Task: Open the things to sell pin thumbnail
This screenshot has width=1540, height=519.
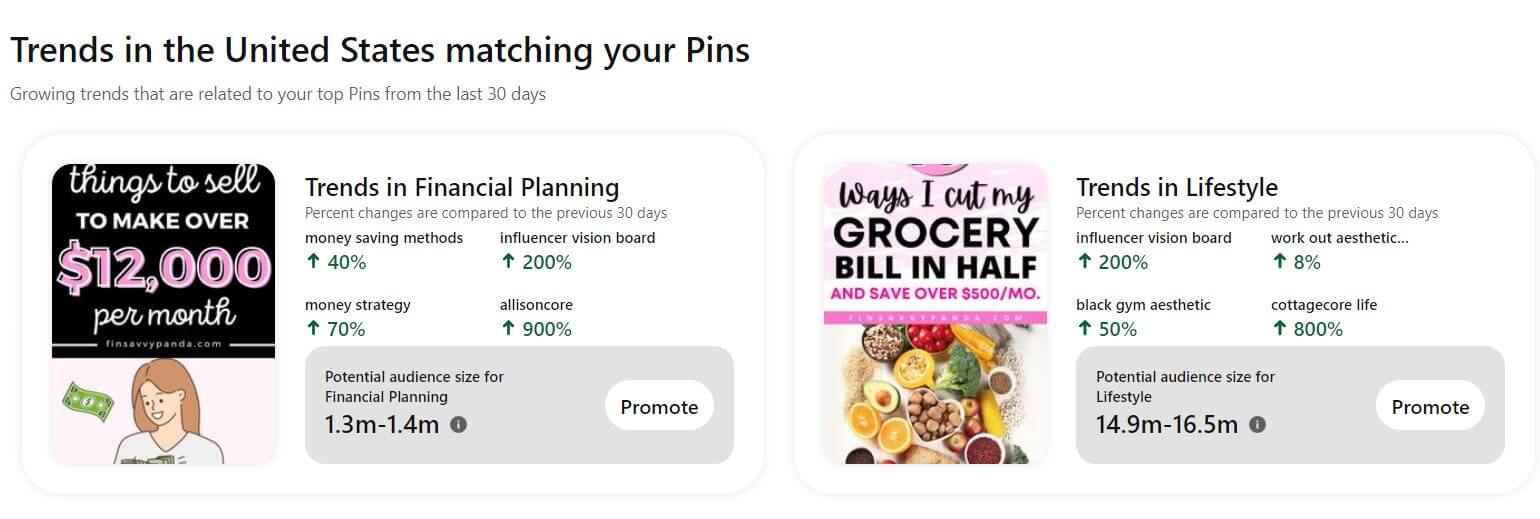Action: coord(163,313)
